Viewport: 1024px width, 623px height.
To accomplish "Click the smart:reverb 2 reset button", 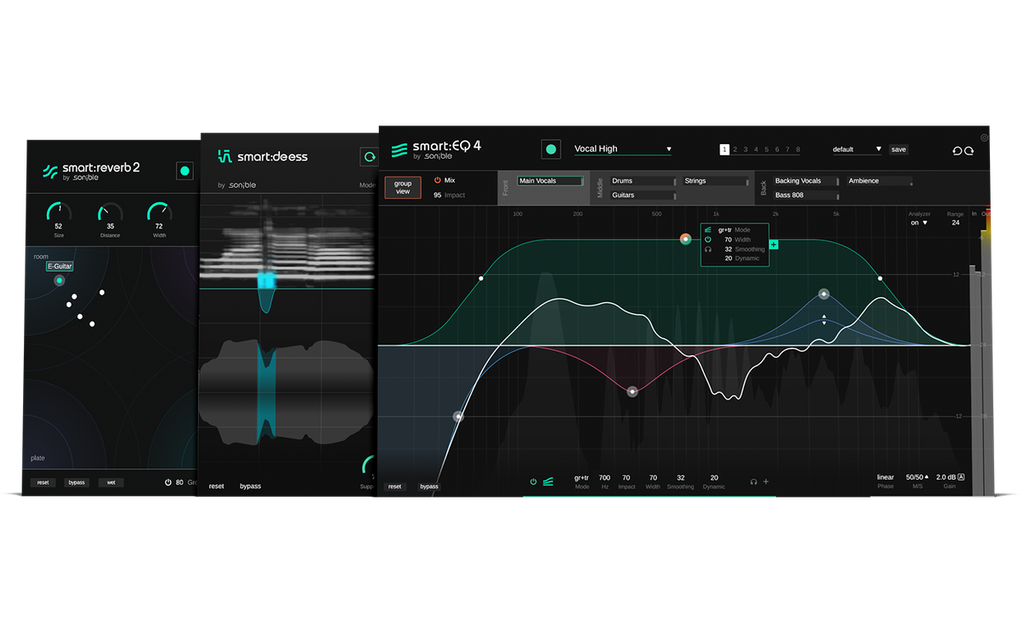I will (43, 483).
